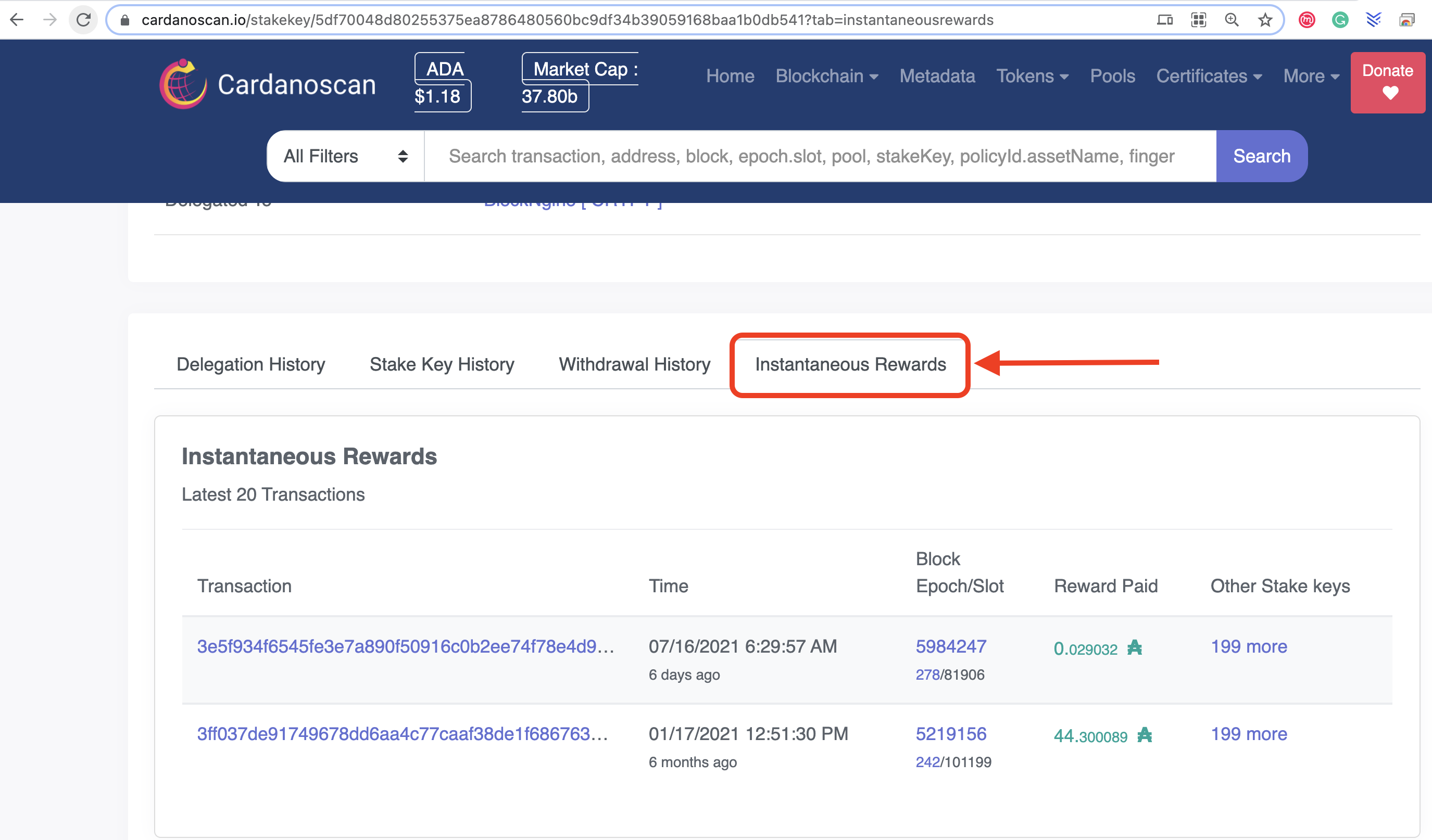Screen dimensions: 1432x840
Task: Switch to Delegation History tab
Action: coord(250,364)
